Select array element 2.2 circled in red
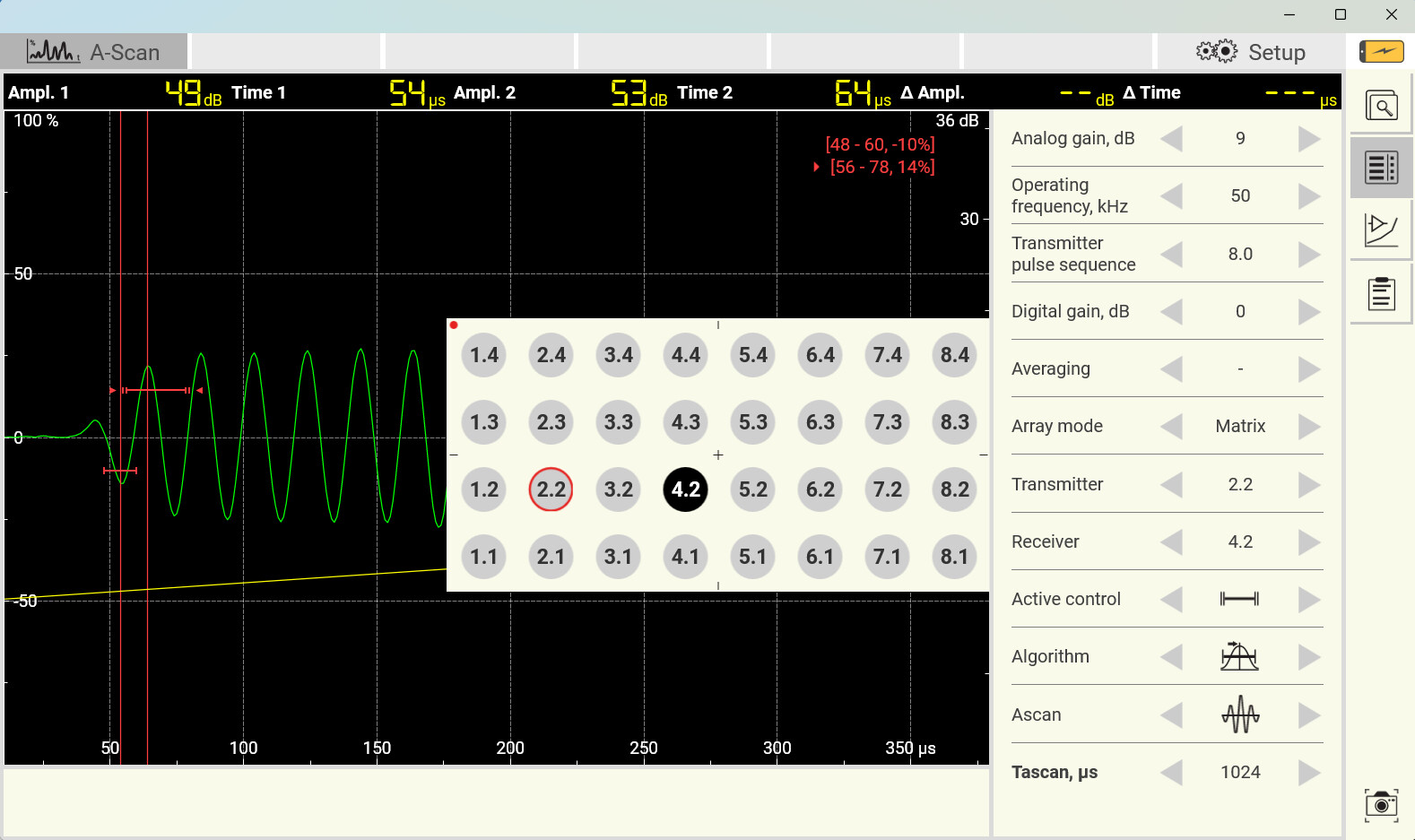 (x=551, y=489)
